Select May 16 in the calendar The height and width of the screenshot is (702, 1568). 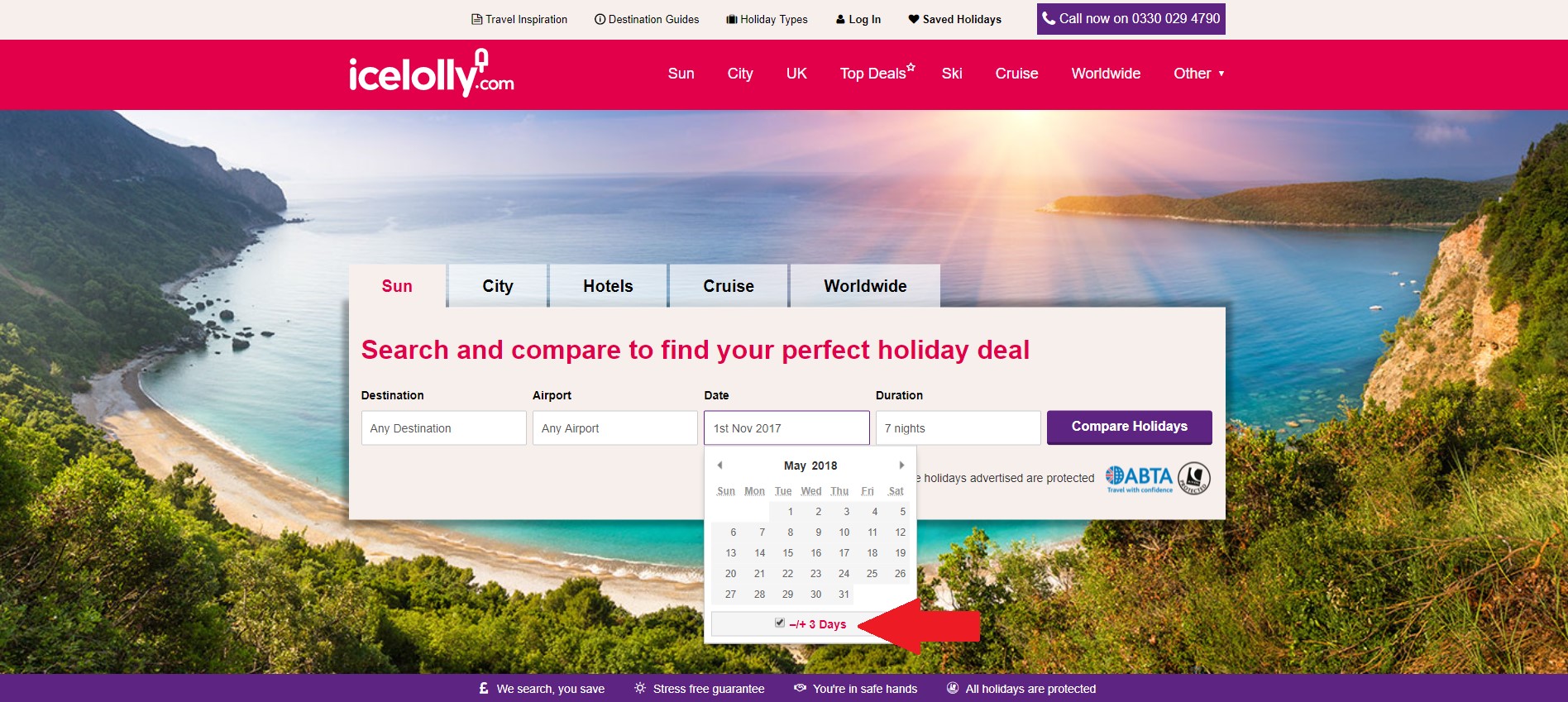click(x=815, y=553)
